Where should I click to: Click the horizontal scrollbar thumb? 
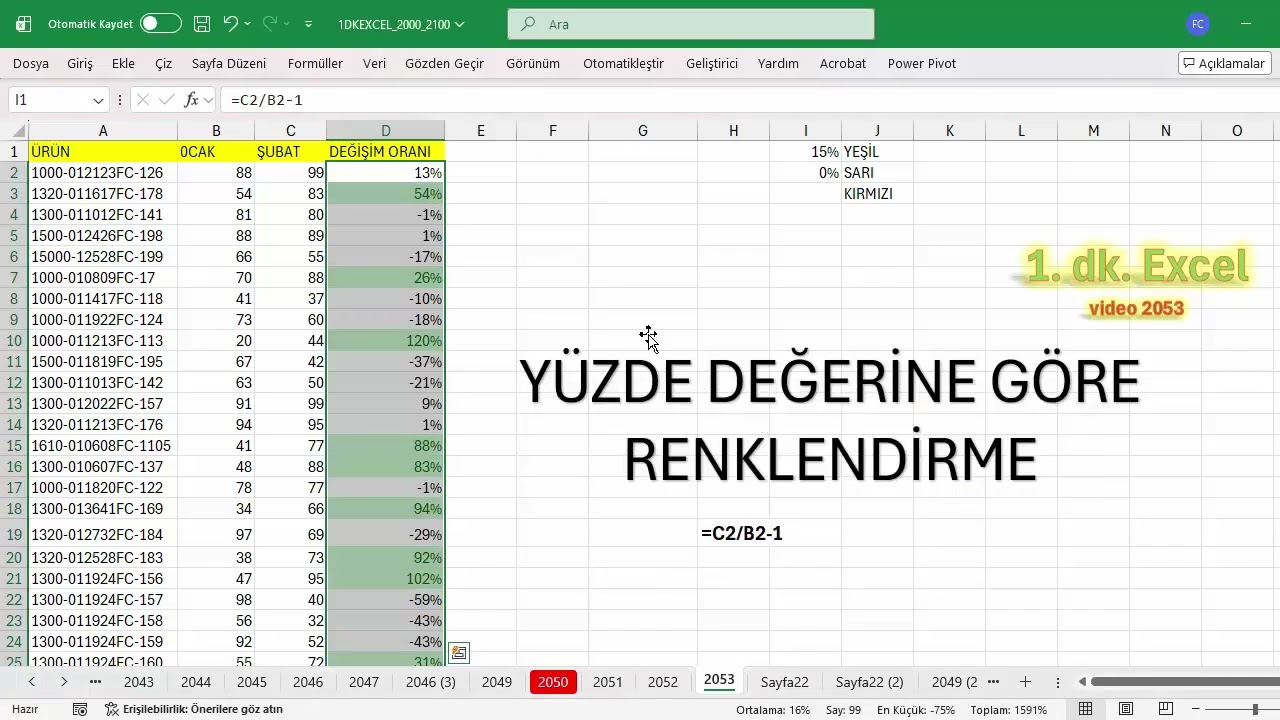1185,682
